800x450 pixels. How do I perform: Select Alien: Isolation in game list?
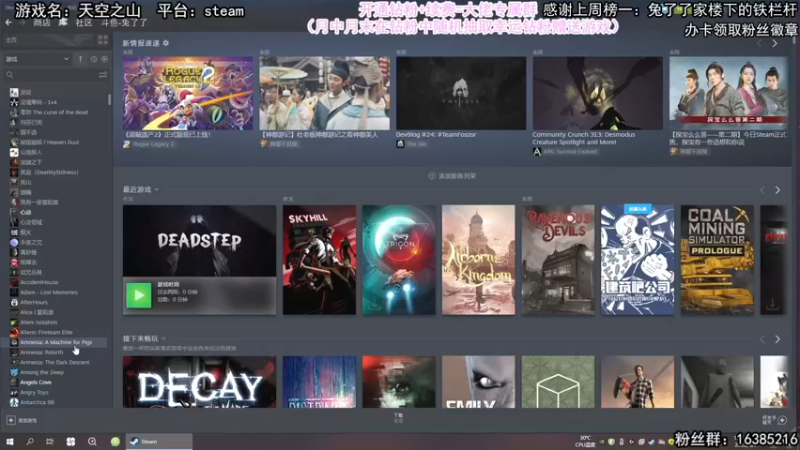(39, 322)
